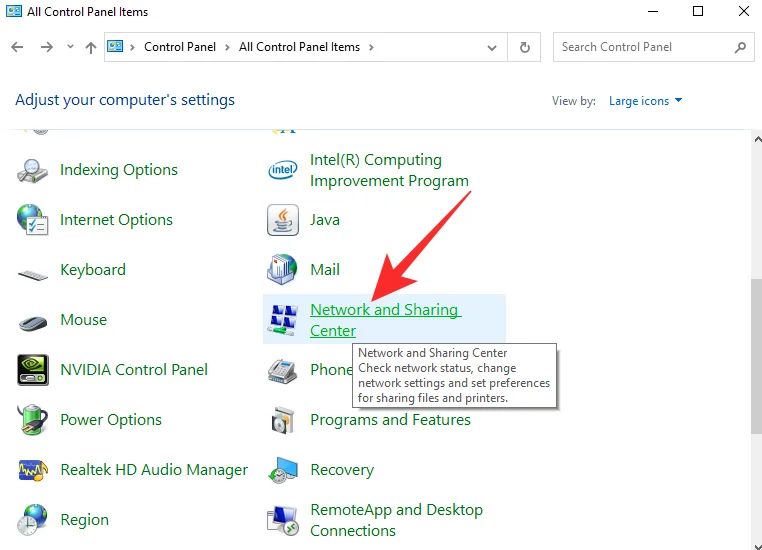Click the RemoteApp and Desktop Connections icon

click(283, 520)
